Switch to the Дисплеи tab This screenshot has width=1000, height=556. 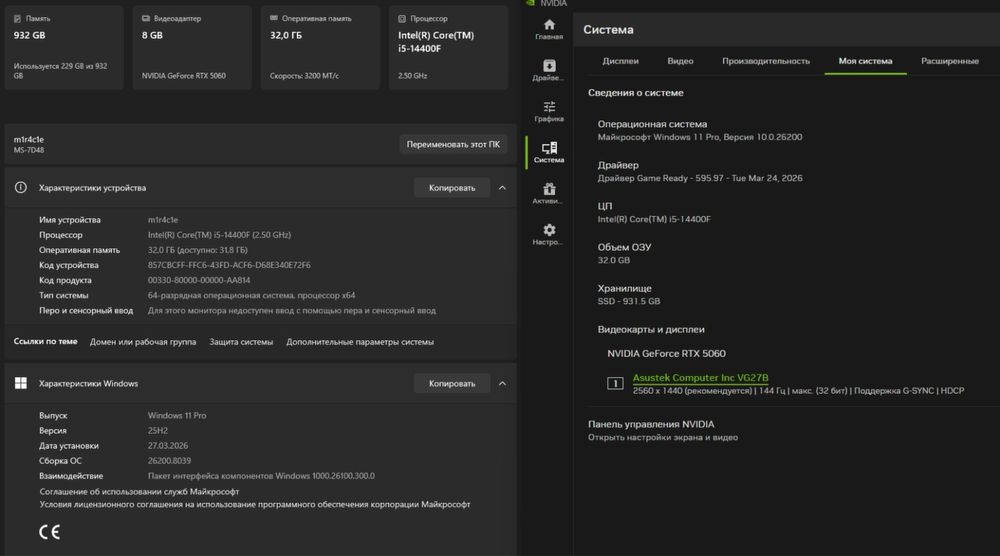(620, 61)
